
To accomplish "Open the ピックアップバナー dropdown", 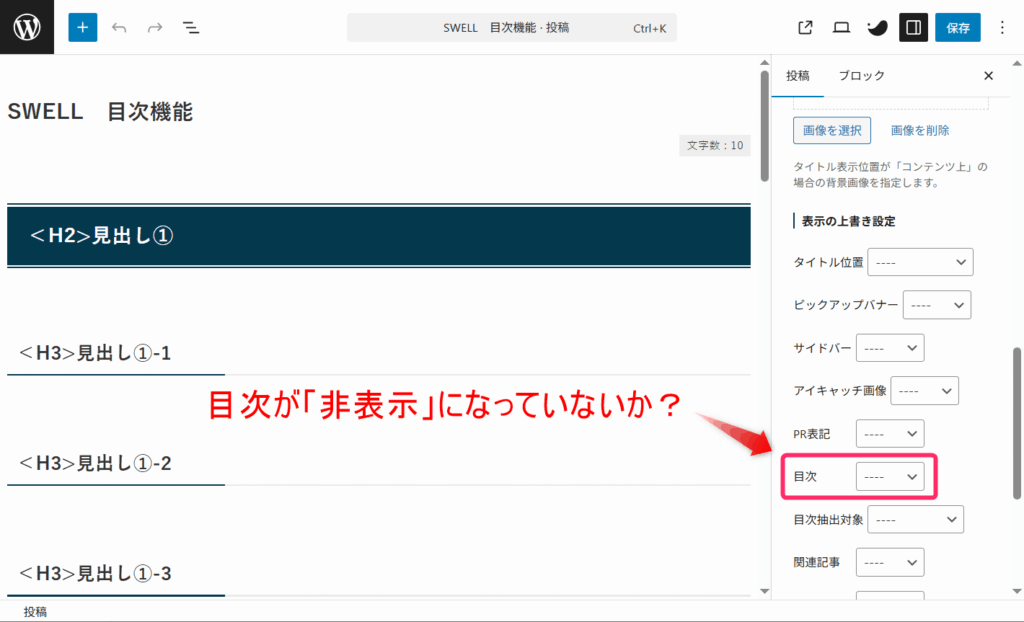I will 936,305.
